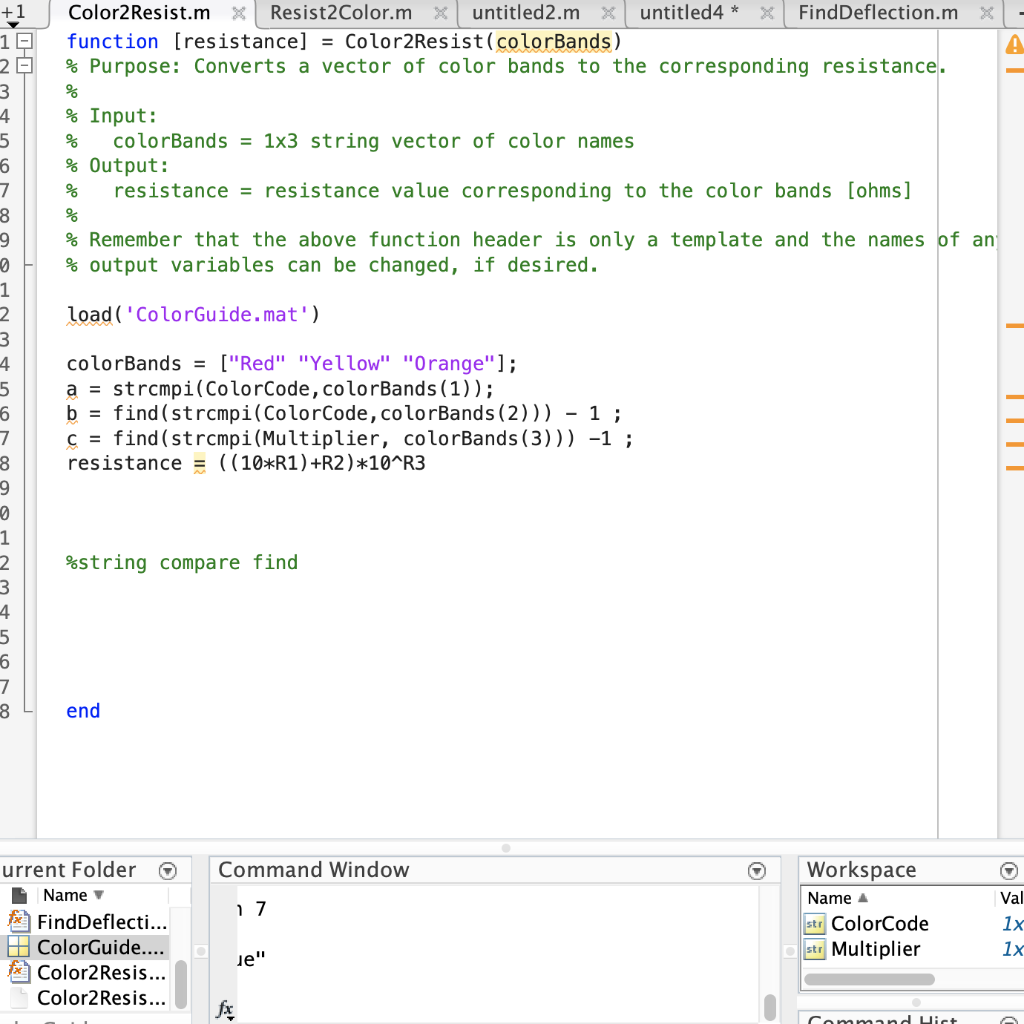The image size is (1024, 1024).
Task: Click 'ColorGuide.mat' string in the load statement
Action: (x=216, y=314)
